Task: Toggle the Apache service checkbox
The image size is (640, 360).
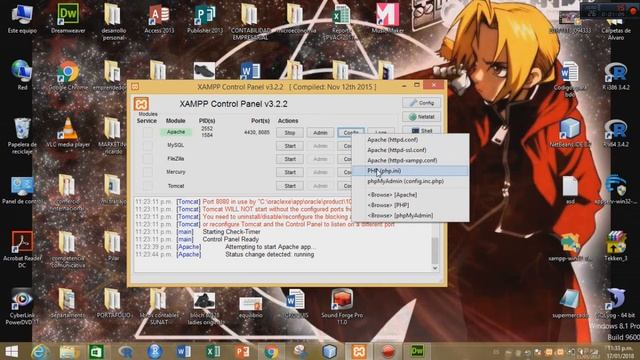Action: click(147, 132)
